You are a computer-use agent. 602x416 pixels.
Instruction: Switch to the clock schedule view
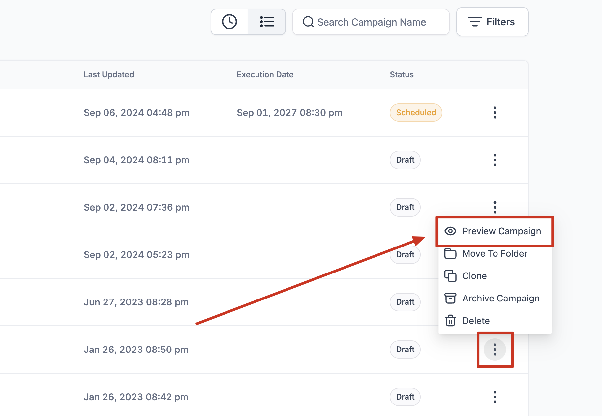pos(230,22)
